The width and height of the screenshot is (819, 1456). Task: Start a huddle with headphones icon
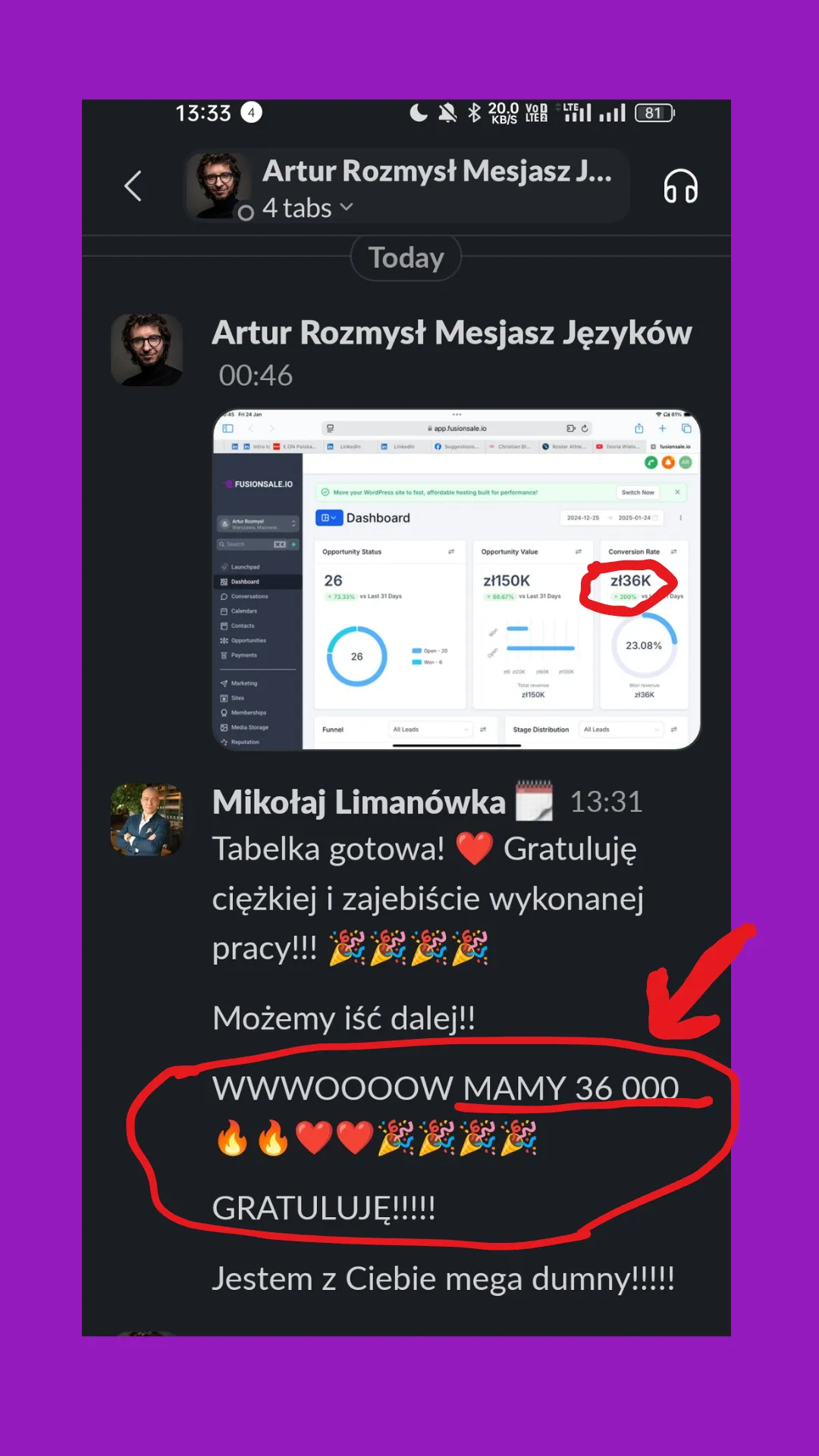coord(680,186)
